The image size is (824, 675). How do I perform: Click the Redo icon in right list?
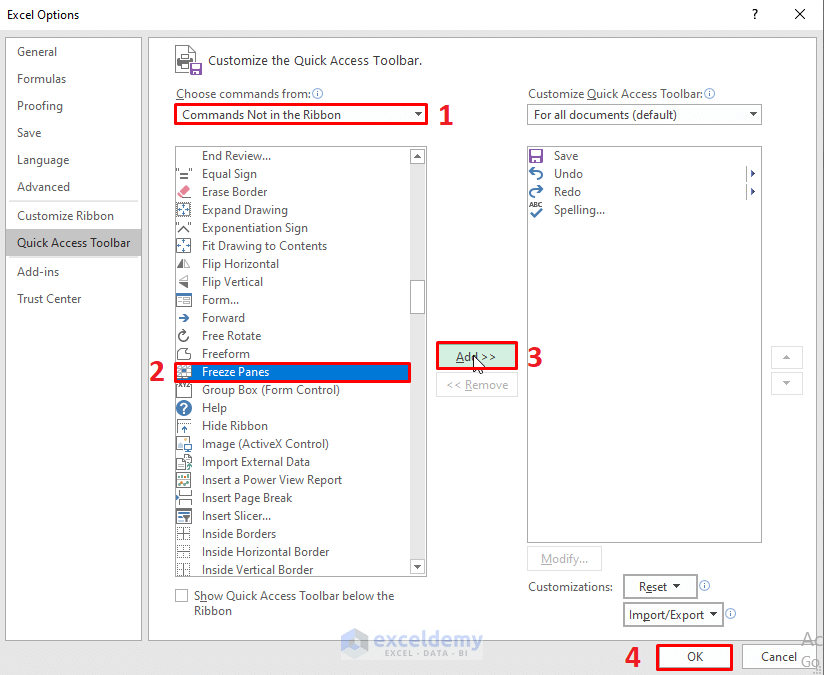537,192
